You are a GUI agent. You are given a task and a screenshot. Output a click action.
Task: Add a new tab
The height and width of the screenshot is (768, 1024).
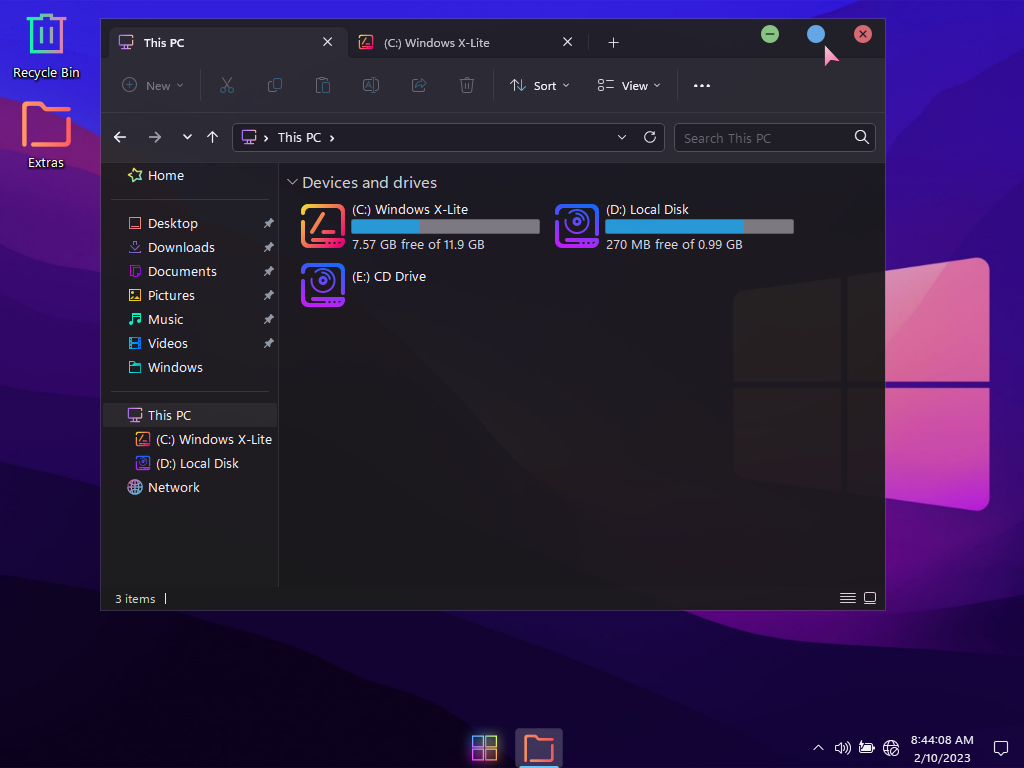click(613, 42)
